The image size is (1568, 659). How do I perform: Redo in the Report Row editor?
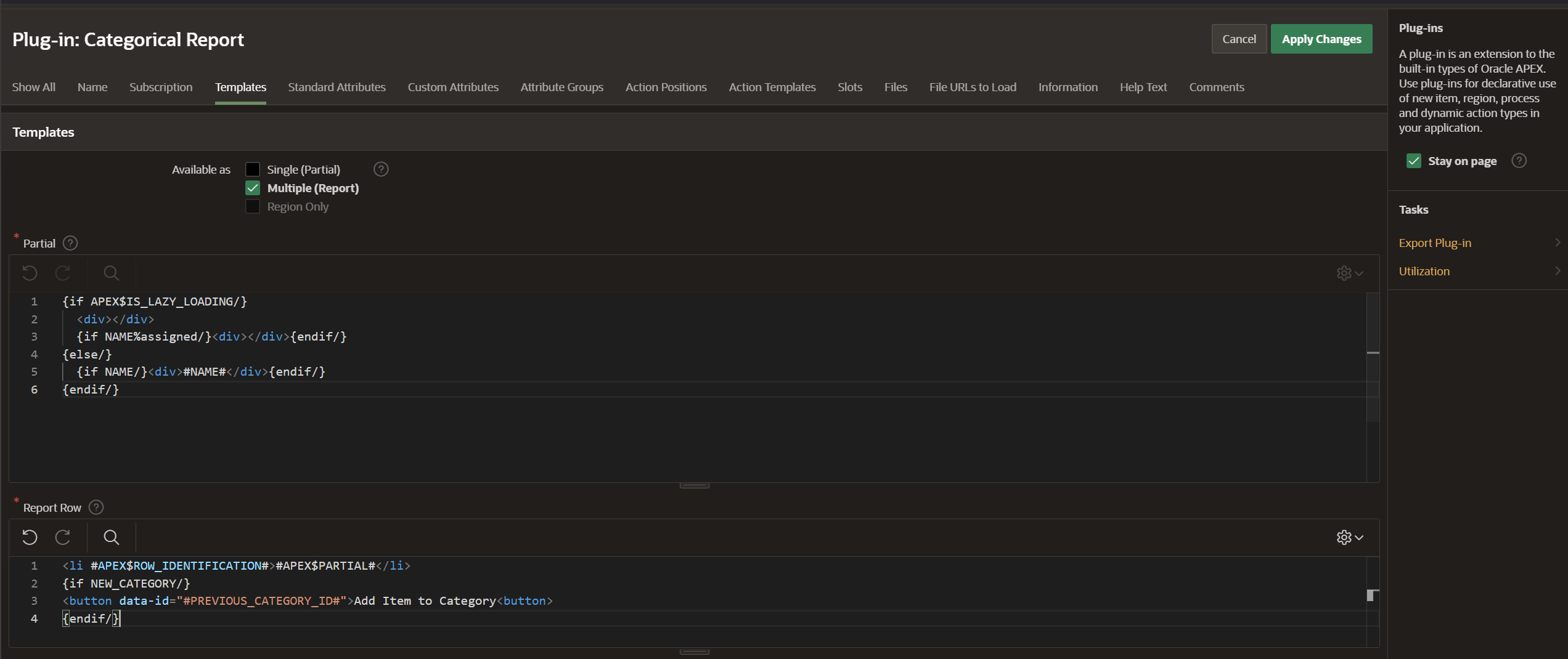pyautogui.click(x=63, y=537)
